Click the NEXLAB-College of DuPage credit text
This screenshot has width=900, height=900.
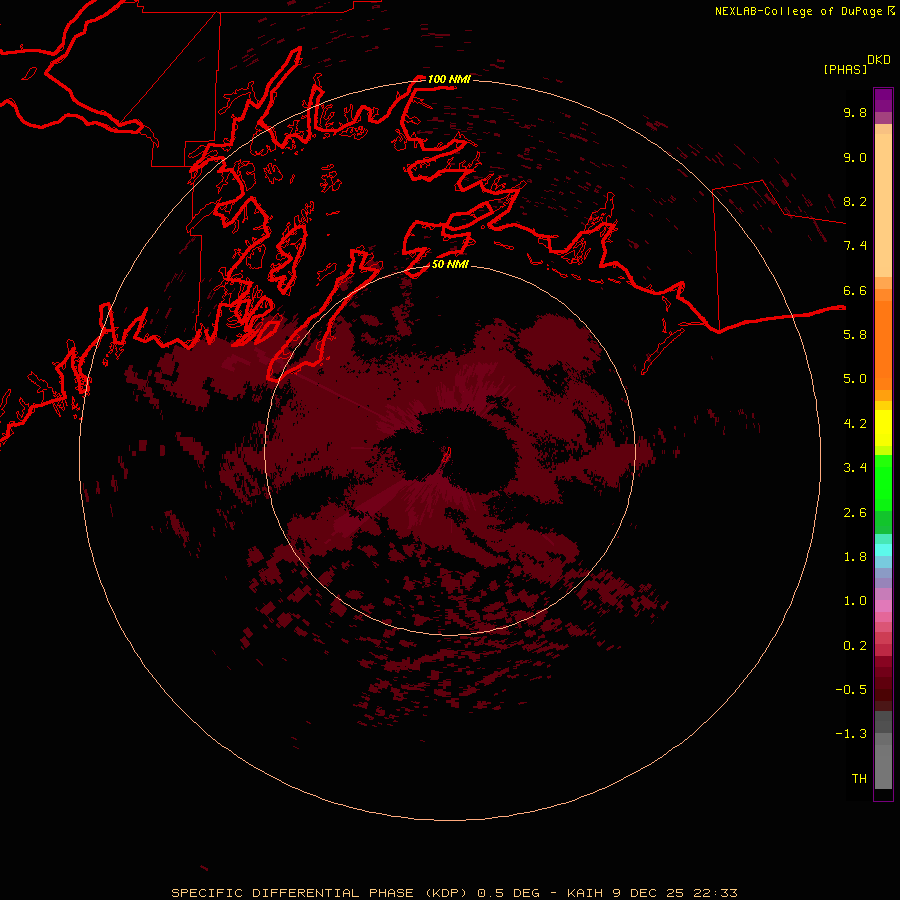[x=798, y=11]
